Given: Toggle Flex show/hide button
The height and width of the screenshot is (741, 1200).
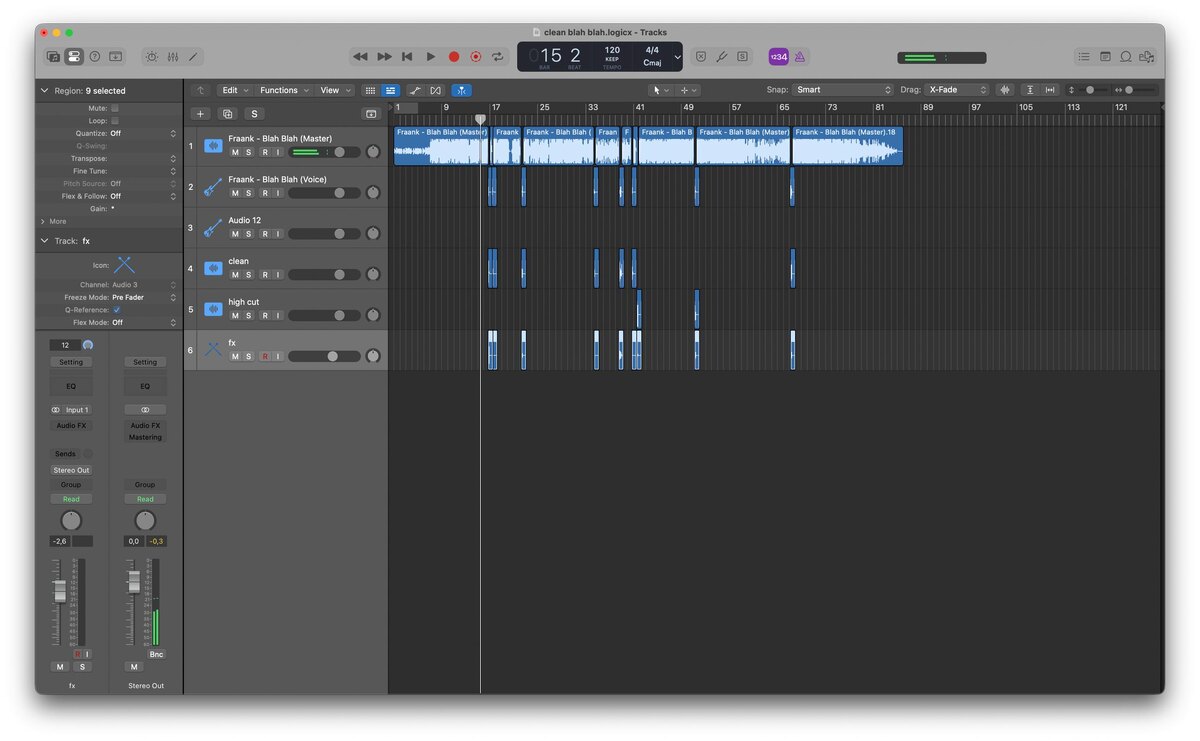Looking at the screenshot, I should pyautogui.click(x=435, y=90).
